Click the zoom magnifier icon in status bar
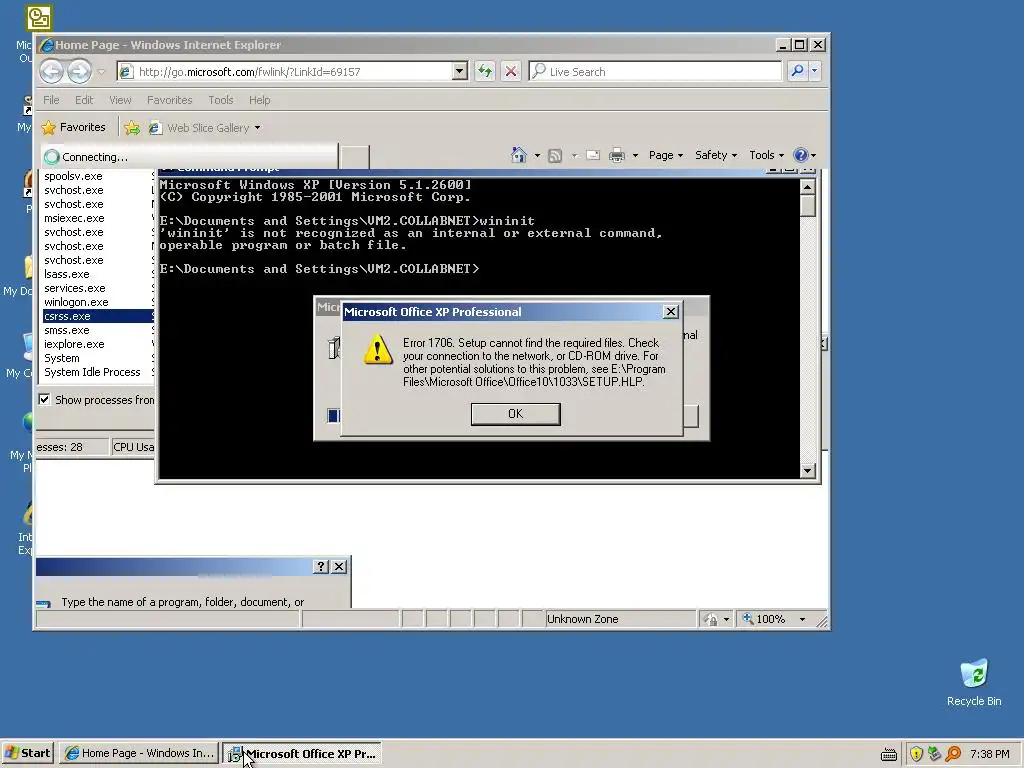The image size is (1024, 768). [x=748, y=618]
